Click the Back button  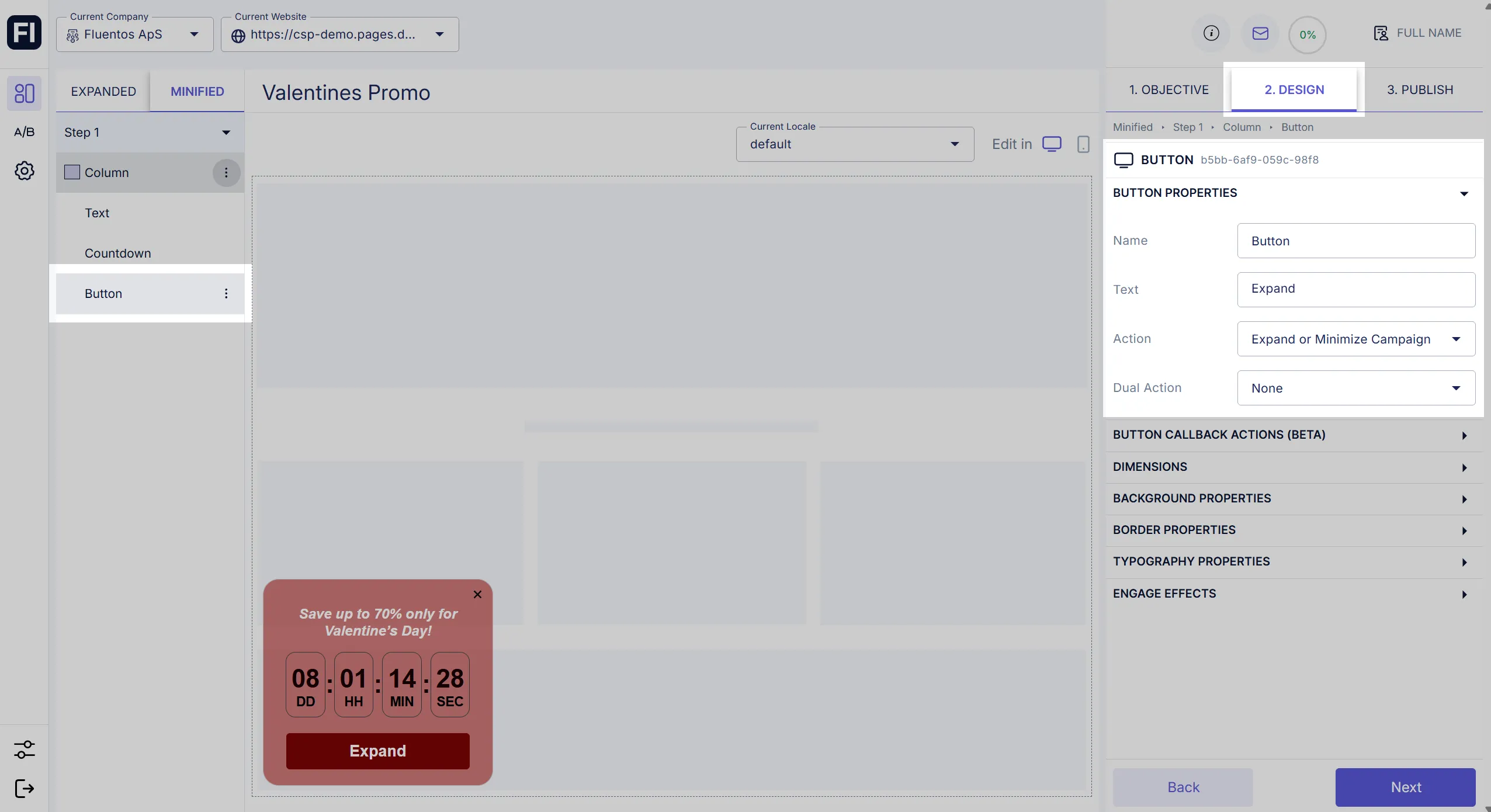click(1183, 787)
